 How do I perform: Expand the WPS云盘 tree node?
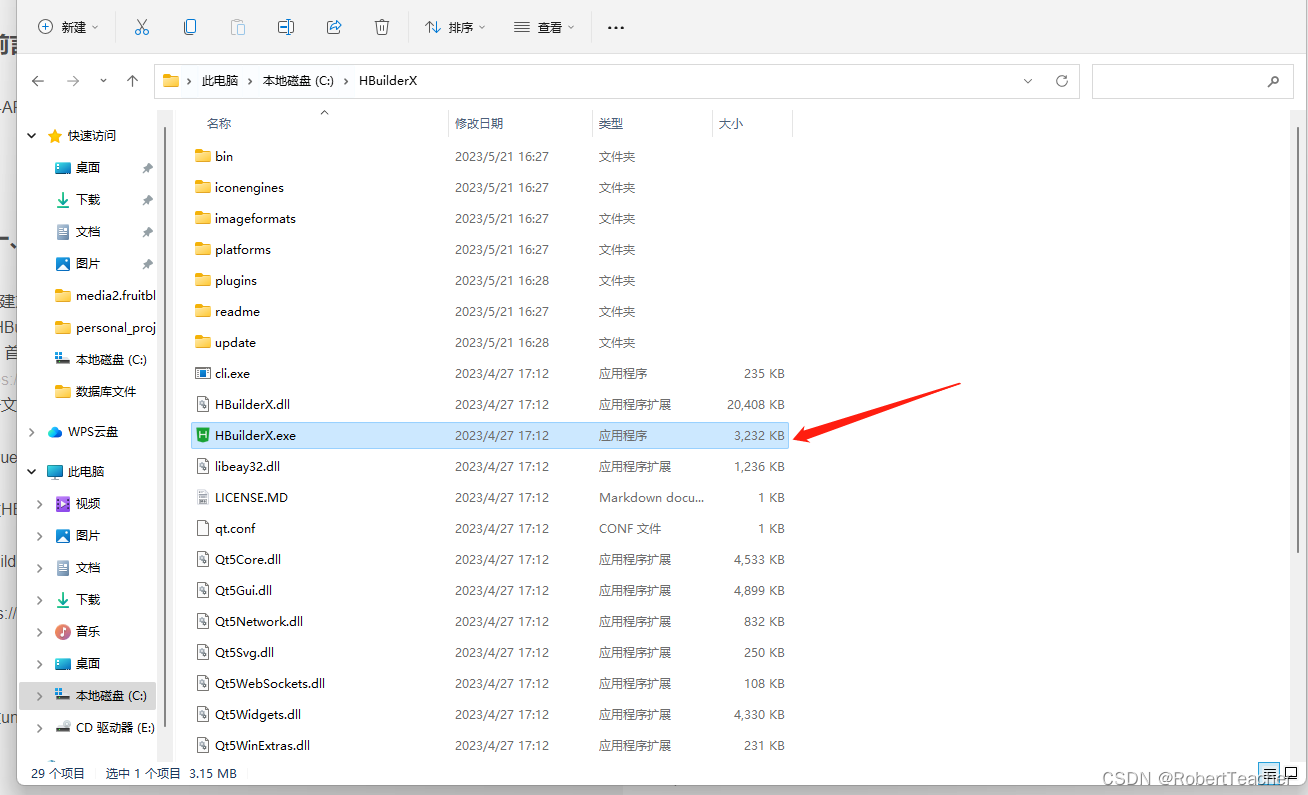32,432
